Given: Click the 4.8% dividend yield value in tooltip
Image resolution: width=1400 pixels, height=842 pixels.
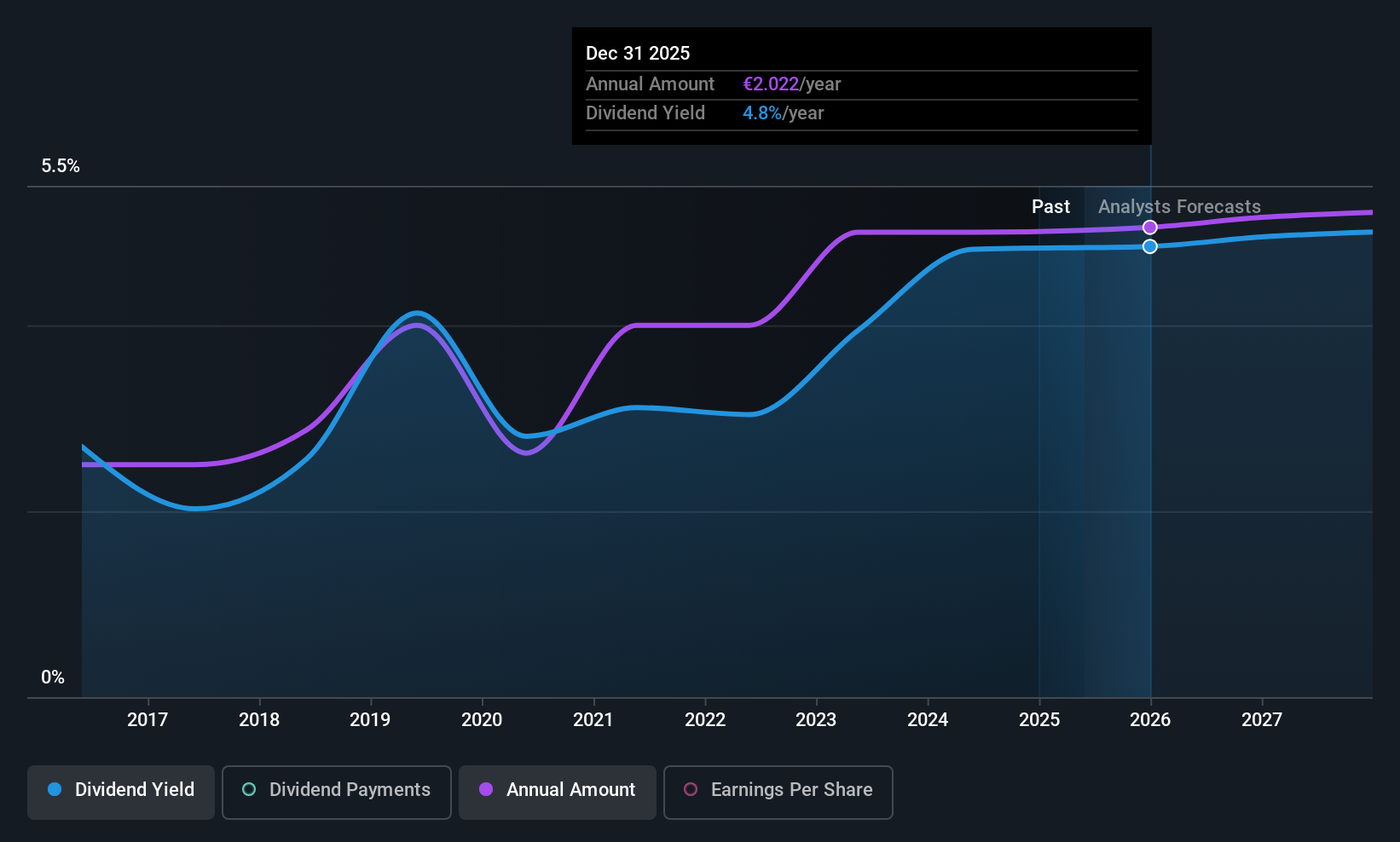Looking at the screenshot, I should pyautogui.click(x=762, y=113).
